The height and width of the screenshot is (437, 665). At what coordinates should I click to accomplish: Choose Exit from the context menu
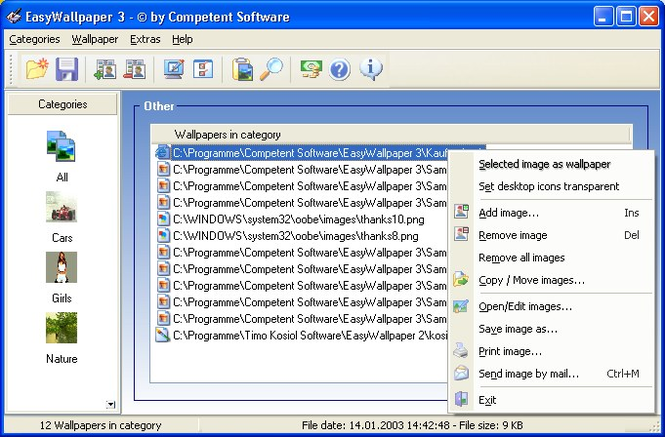click(551, 400)
